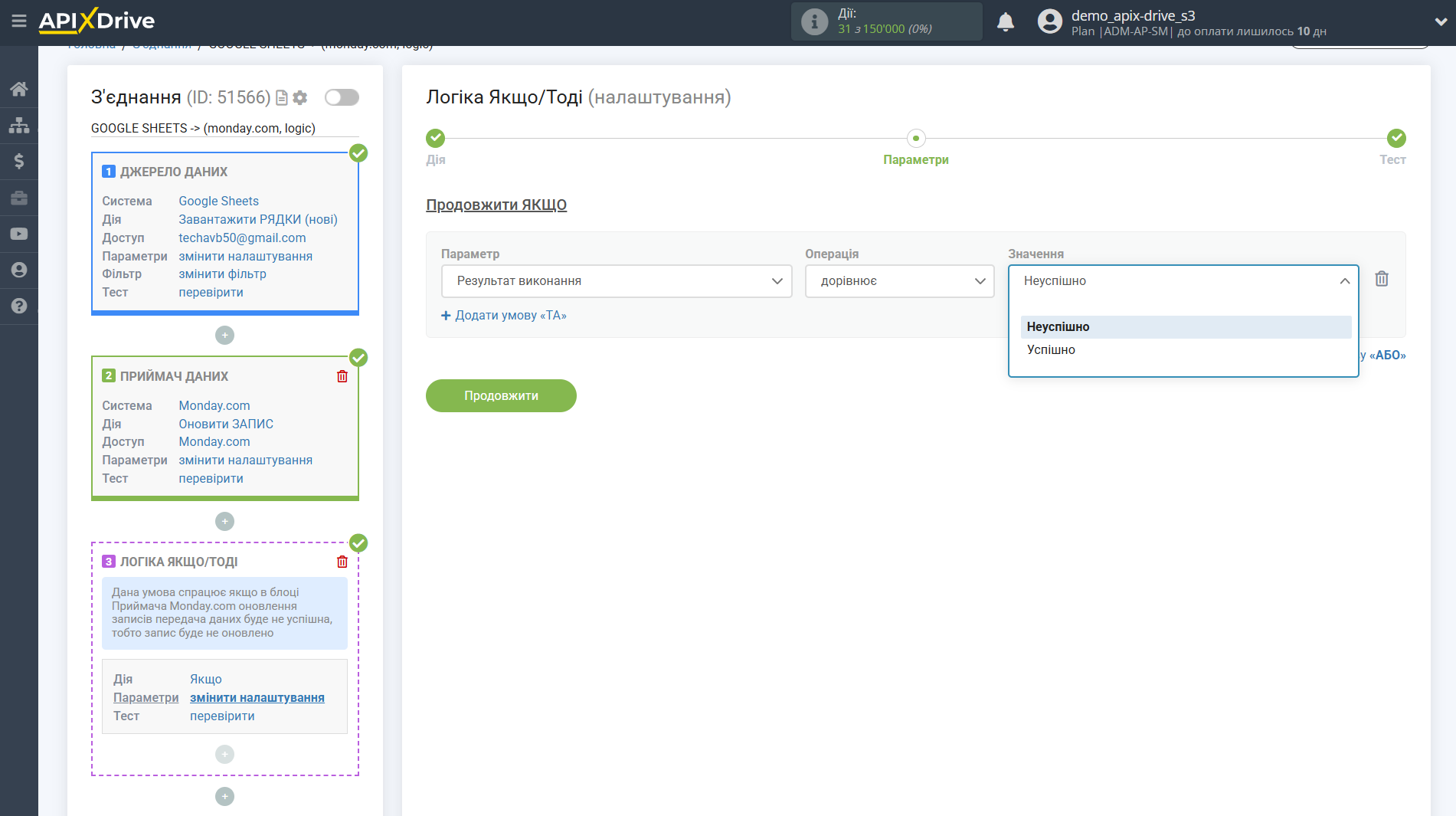The height and width of the screenshot is (816, 1456).
Task: Open the user profile sidebar icon
Action: pos(19,270)
